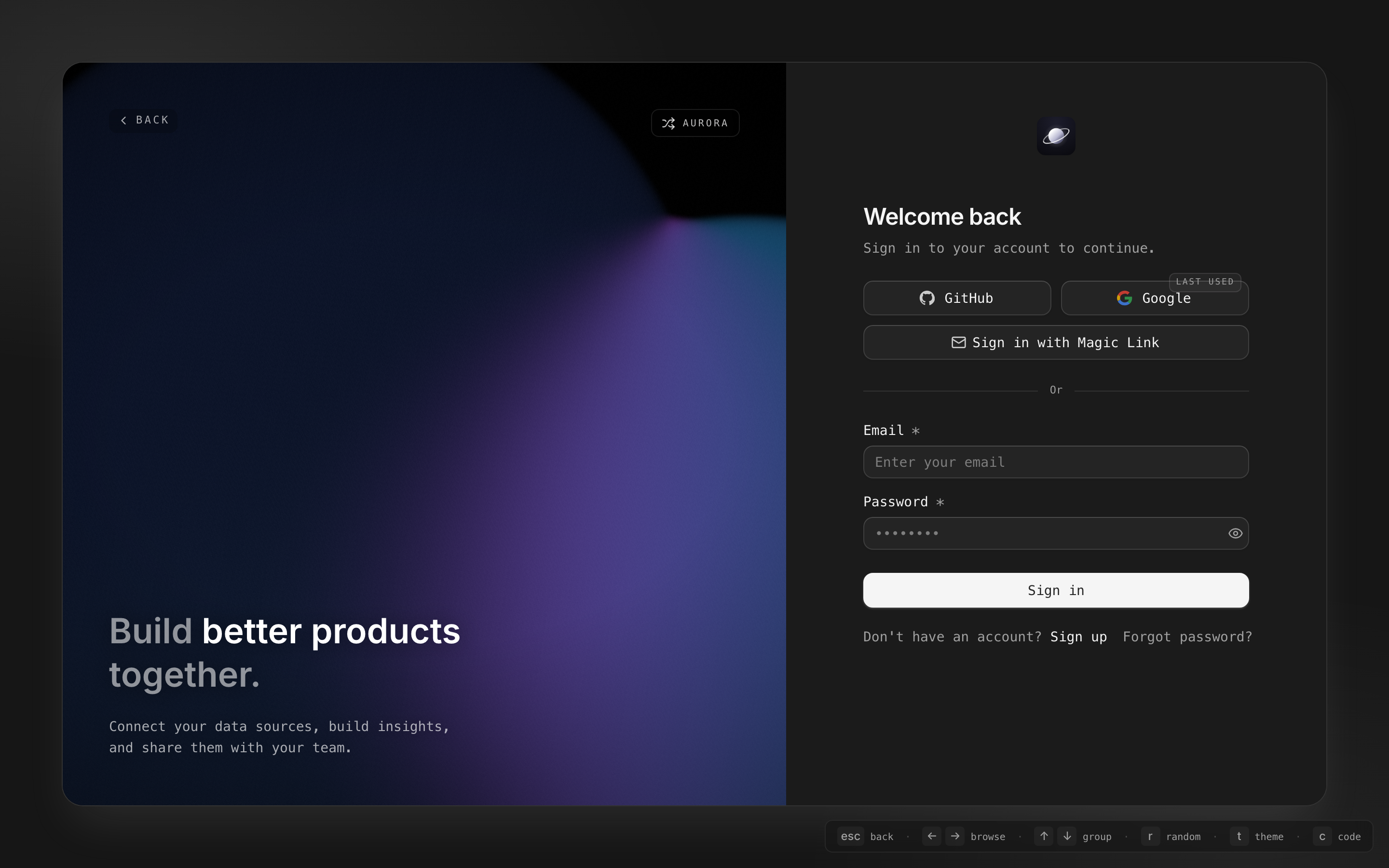
Task: Sign in with GitHub button
Action: point(957,298)
